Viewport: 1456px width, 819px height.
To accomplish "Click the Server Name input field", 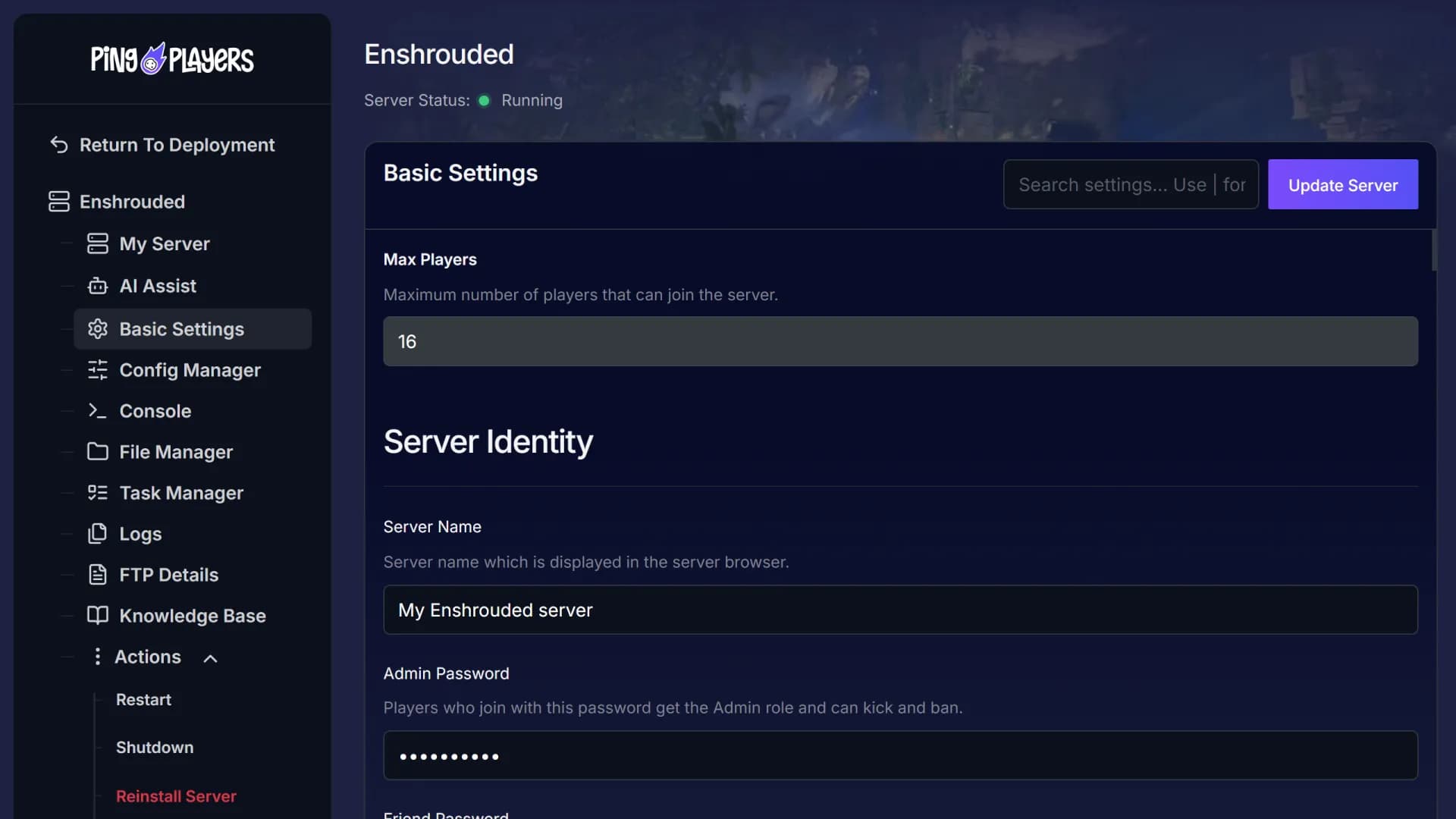I will (x=900, y=610).
